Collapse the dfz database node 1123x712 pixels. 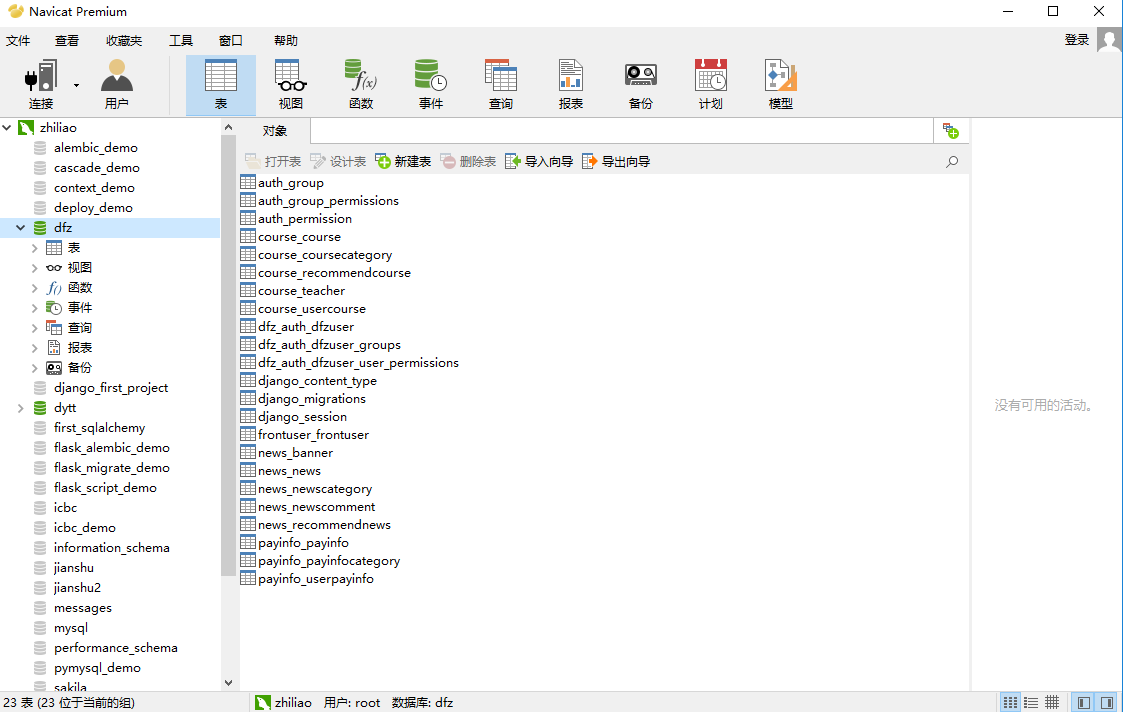(20, 228)
